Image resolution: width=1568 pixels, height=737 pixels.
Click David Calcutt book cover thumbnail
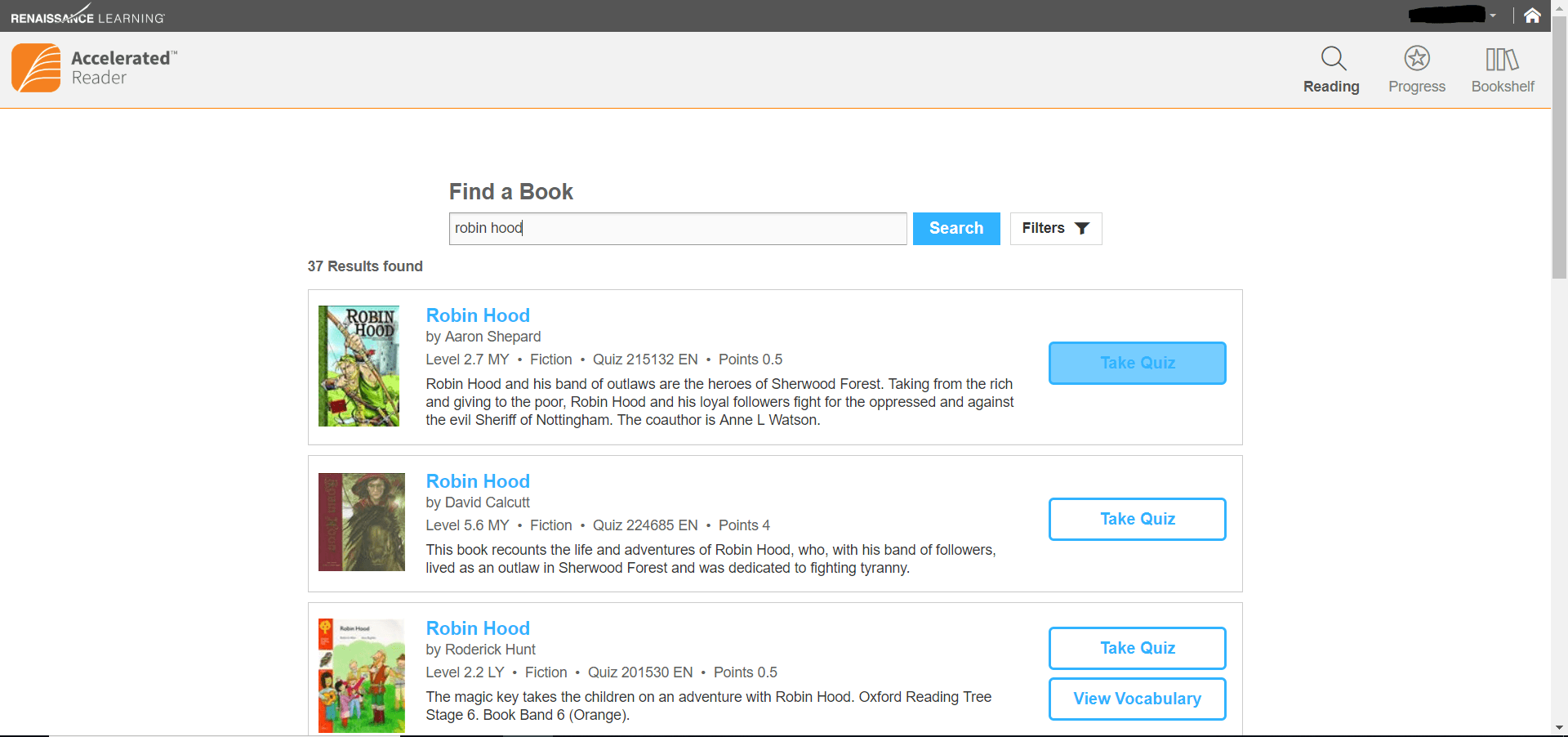tap(362, 522)
